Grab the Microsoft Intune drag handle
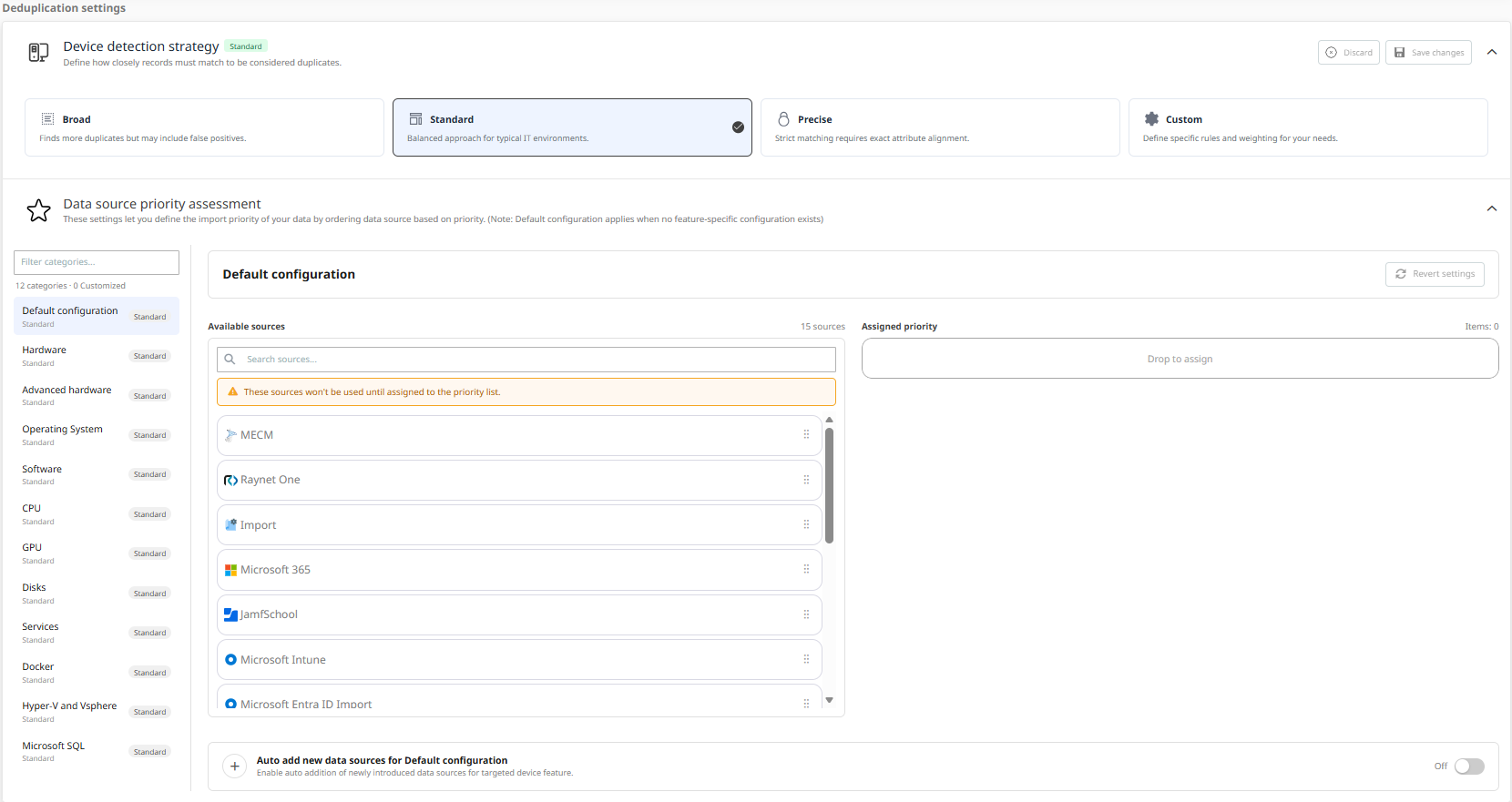 pyautogui.click(x=806, y=659)
